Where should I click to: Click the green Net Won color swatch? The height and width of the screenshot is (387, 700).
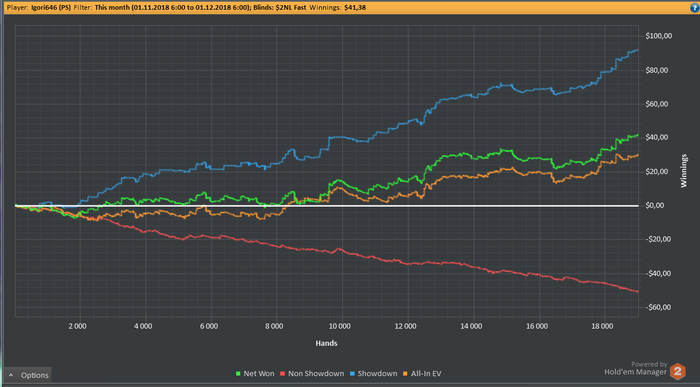point(238,374)
